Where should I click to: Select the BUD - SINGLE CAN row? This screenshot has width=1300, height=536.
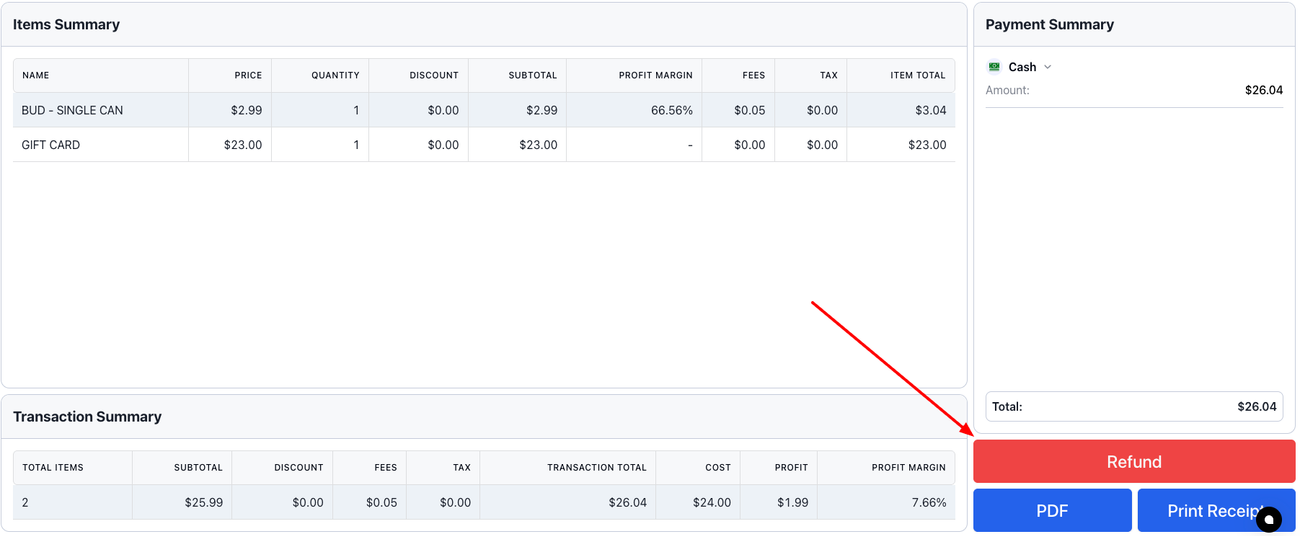(x=72, y=110)
